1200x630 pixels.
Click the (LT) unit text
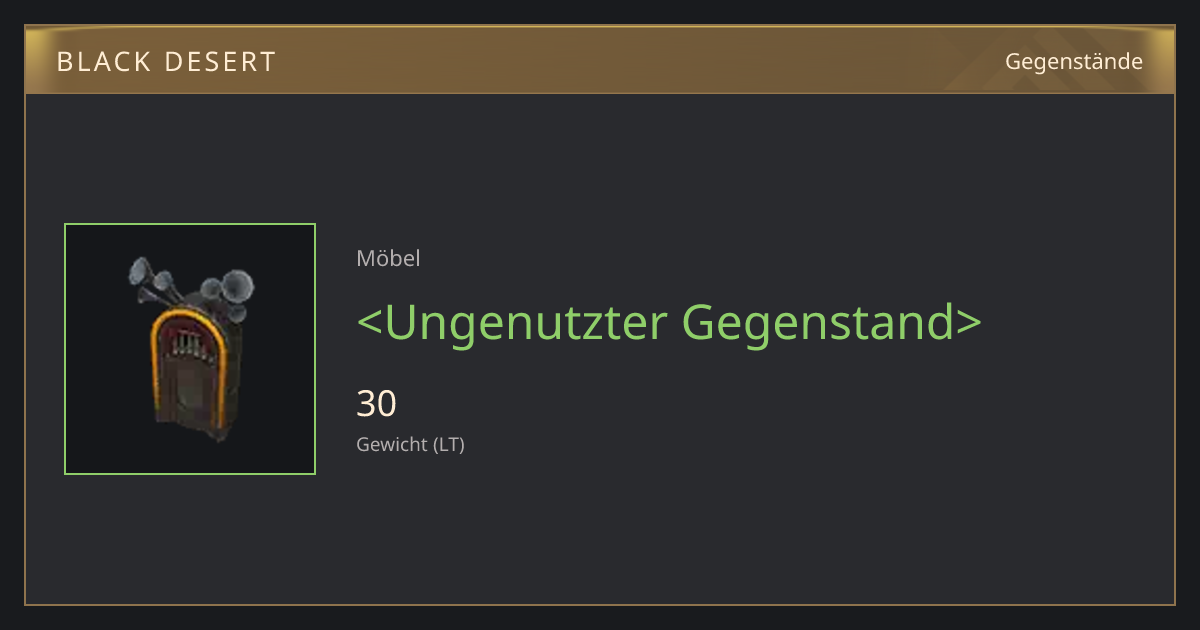pyautogui.click(x=448, y=444)
